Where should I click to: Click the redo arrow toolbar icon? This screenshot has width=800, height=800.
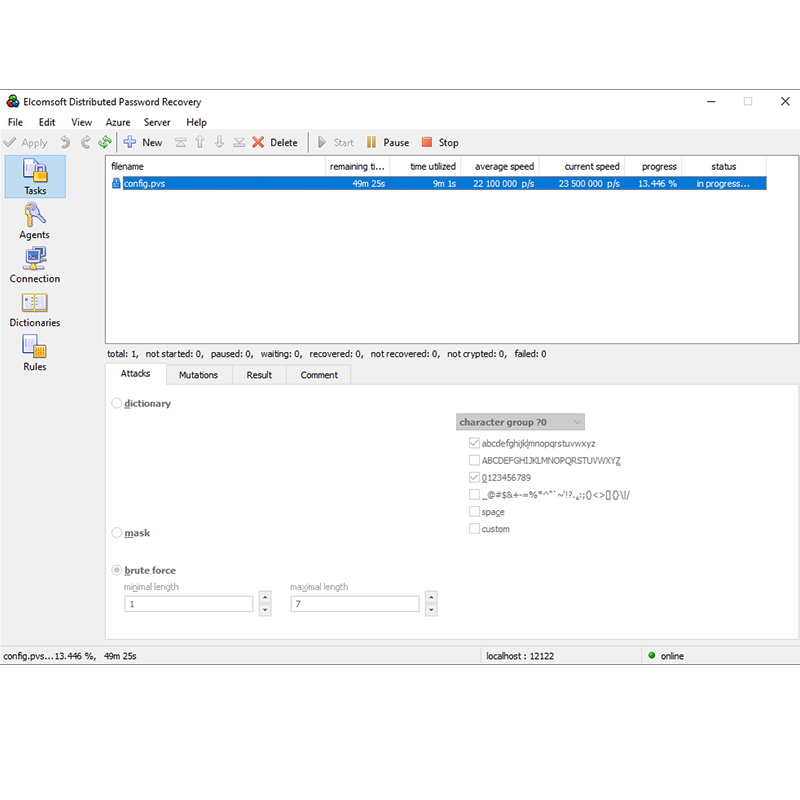pyautogui.click(x=85, y=142)
